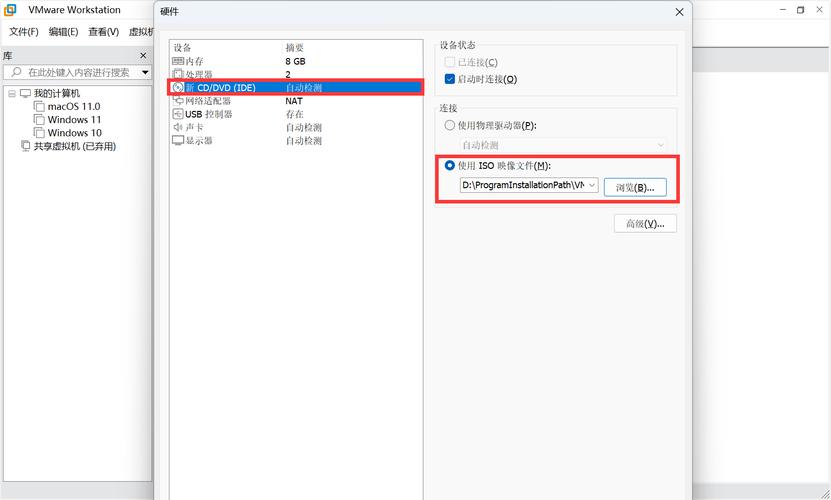831x500 pixels.
Task: Open the 查看(V) menu
Action: tap(103, 32)
